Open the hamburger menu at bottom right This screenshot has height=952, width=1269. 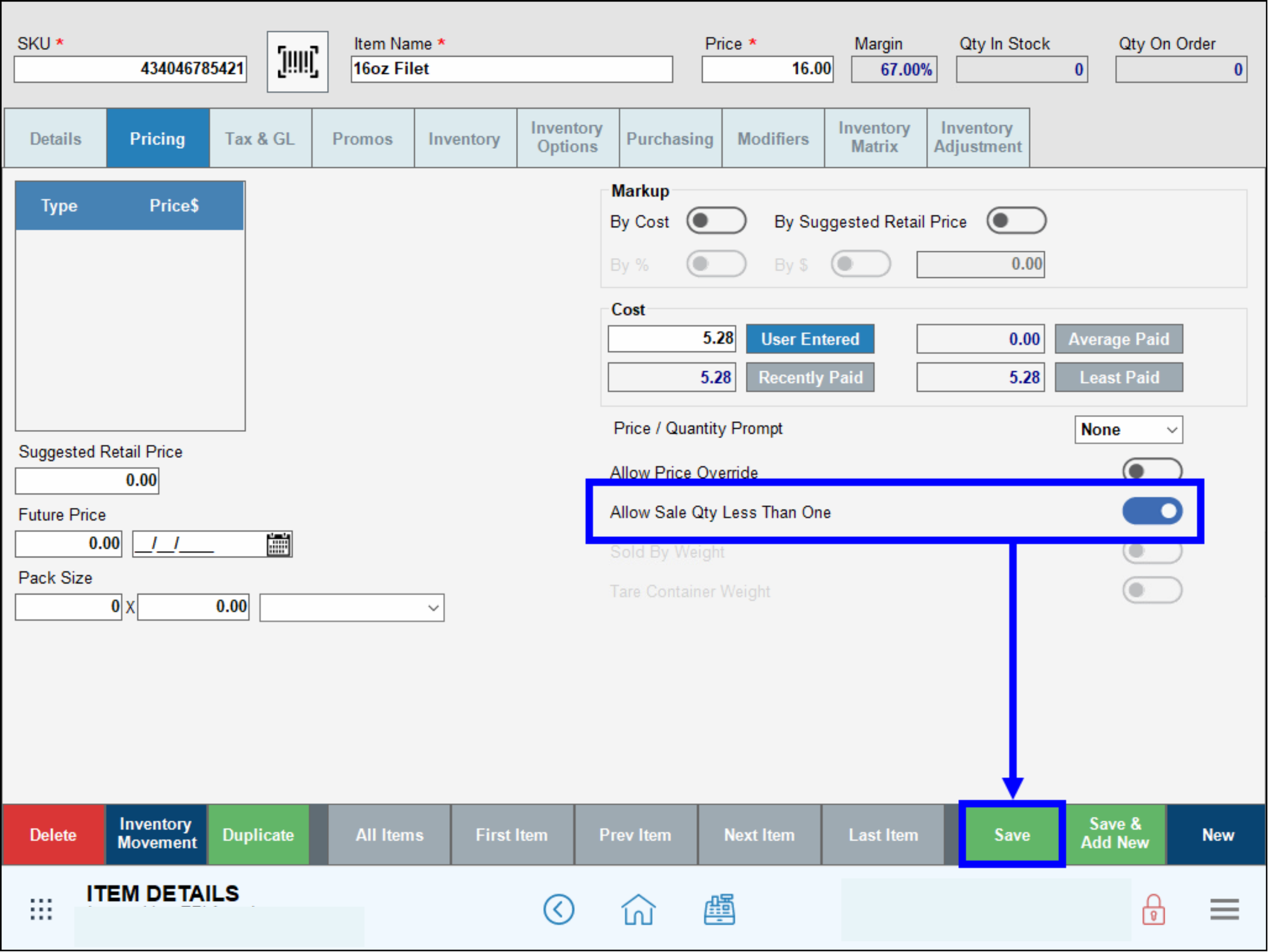[1225, 910]
